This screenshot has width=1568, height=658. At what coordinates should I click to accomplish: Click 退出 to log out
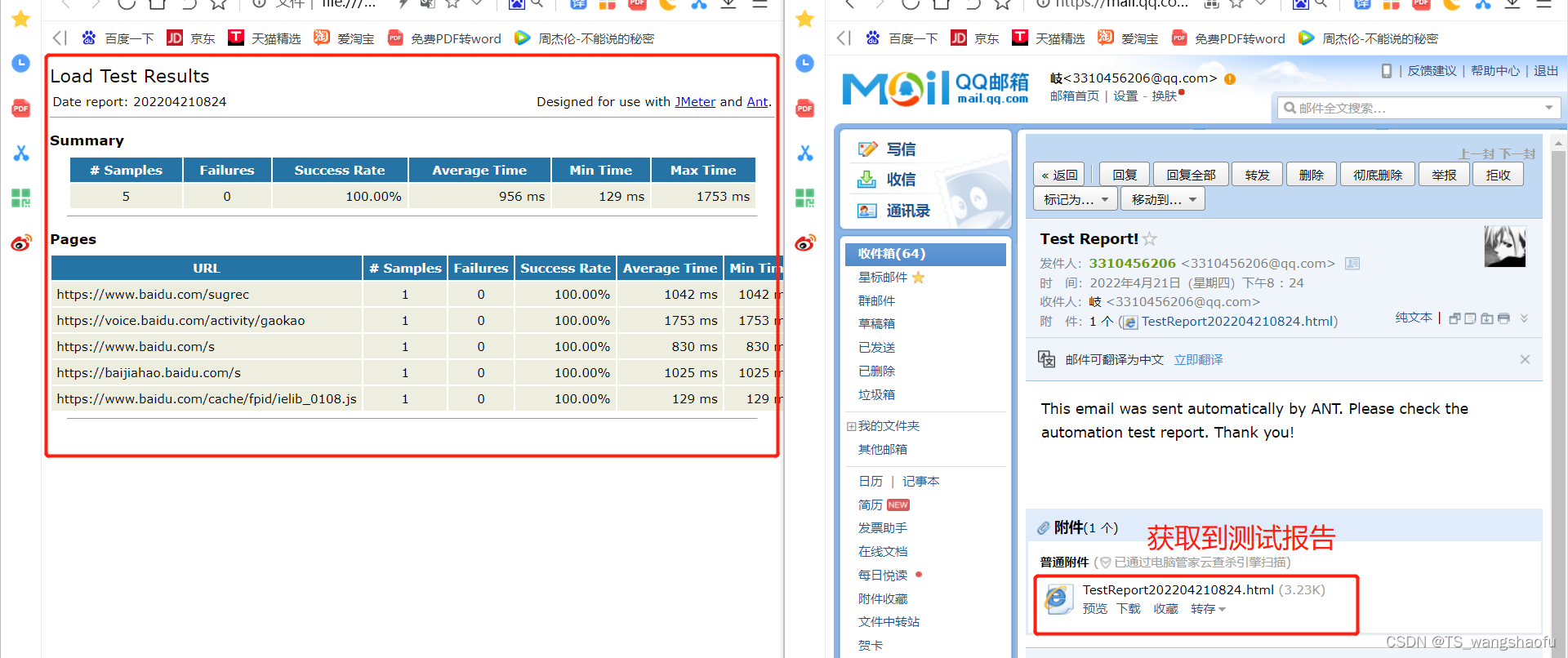(x=1546, y=71)
